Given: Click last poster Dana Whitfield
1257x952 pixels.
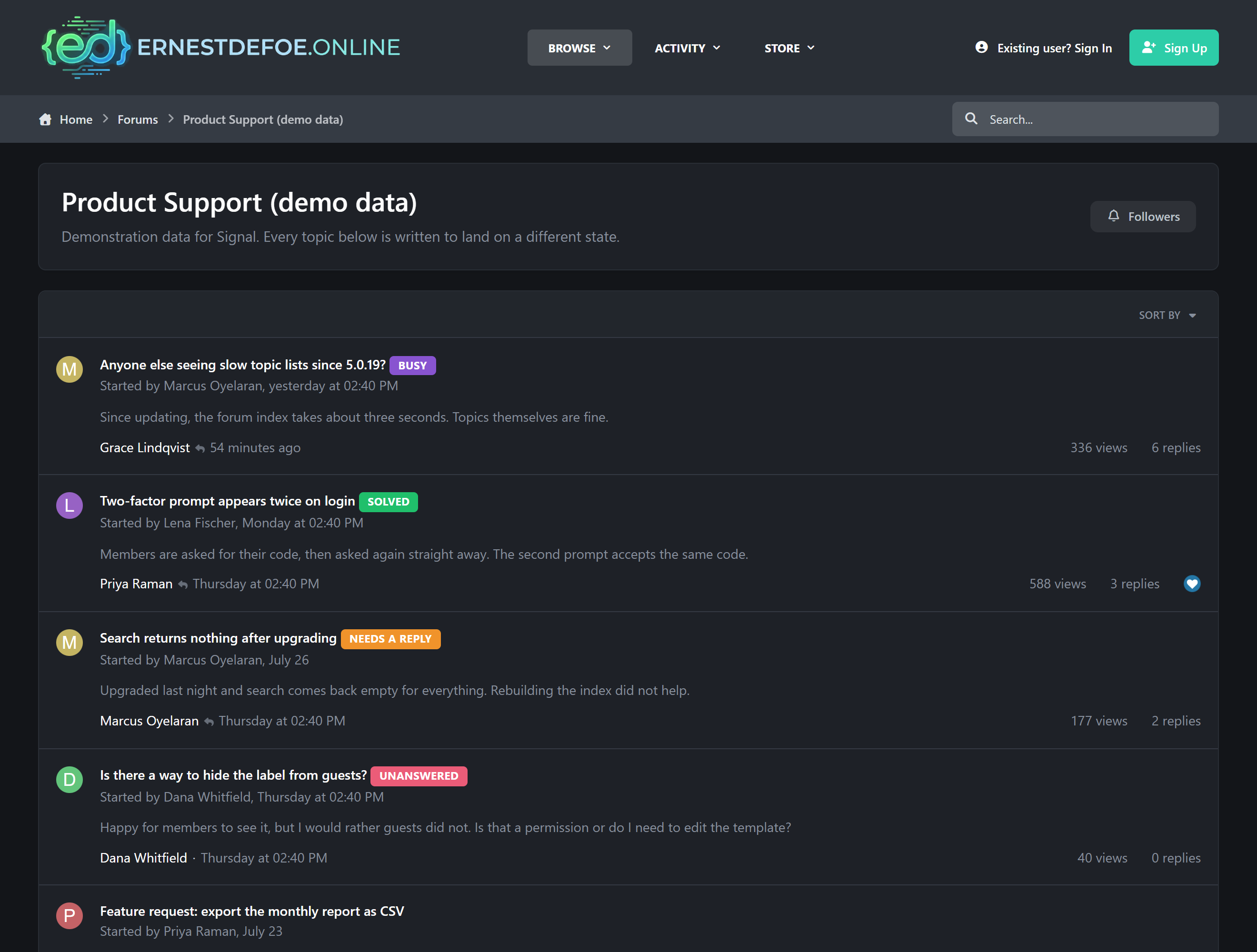Looking at the screenshot, I should [x=144, y=858].
